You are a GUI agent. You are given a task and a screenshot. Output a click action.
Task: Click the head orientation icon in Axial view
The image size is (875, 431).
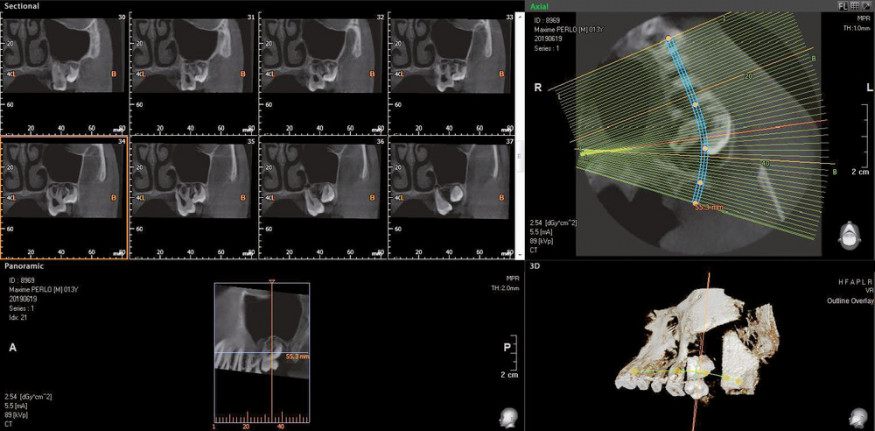849,238
